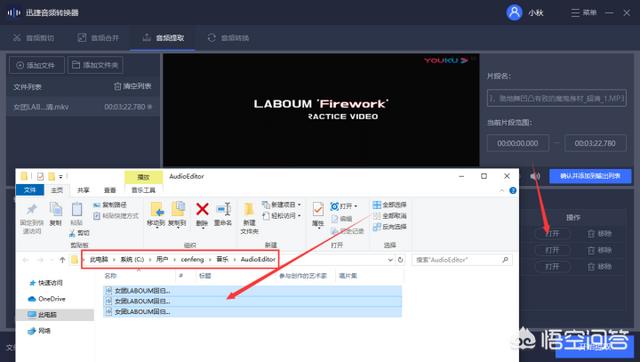Click the up-one-level arrow in File Explorer
The height and width of the screenshot is (362, 640).
(x=62, y=260)
